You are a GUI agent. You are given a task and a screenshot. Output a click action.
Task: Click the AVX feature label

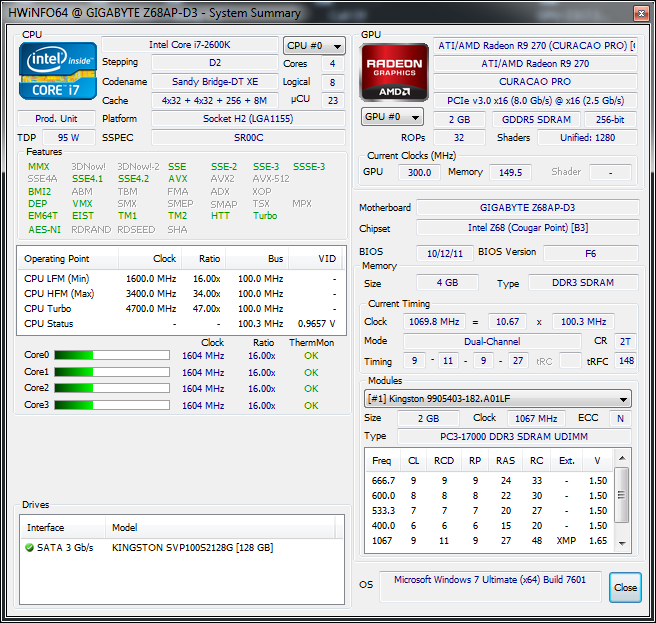click(178, 179)
